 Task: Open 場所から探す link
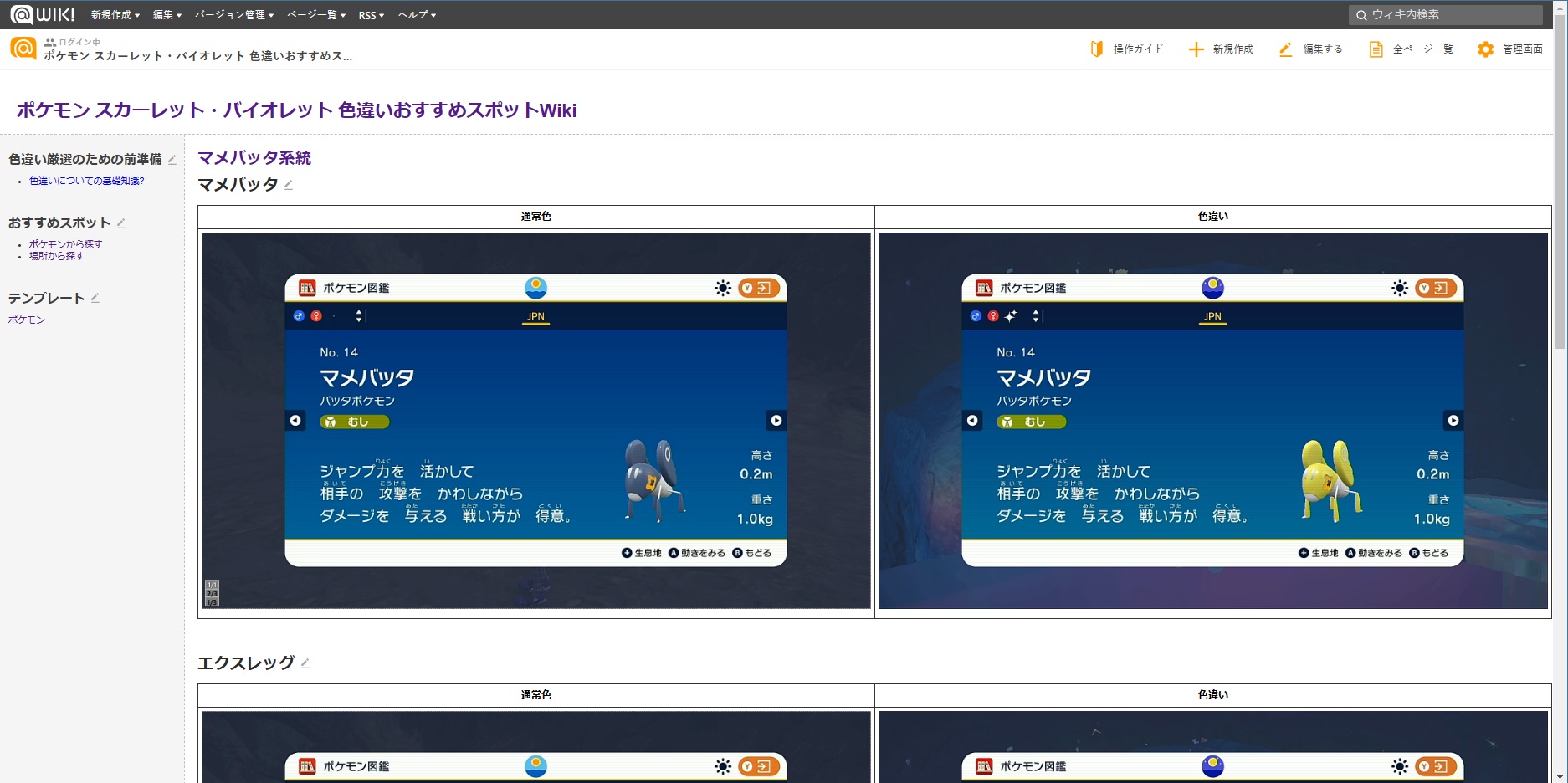(x=56, y=256)
